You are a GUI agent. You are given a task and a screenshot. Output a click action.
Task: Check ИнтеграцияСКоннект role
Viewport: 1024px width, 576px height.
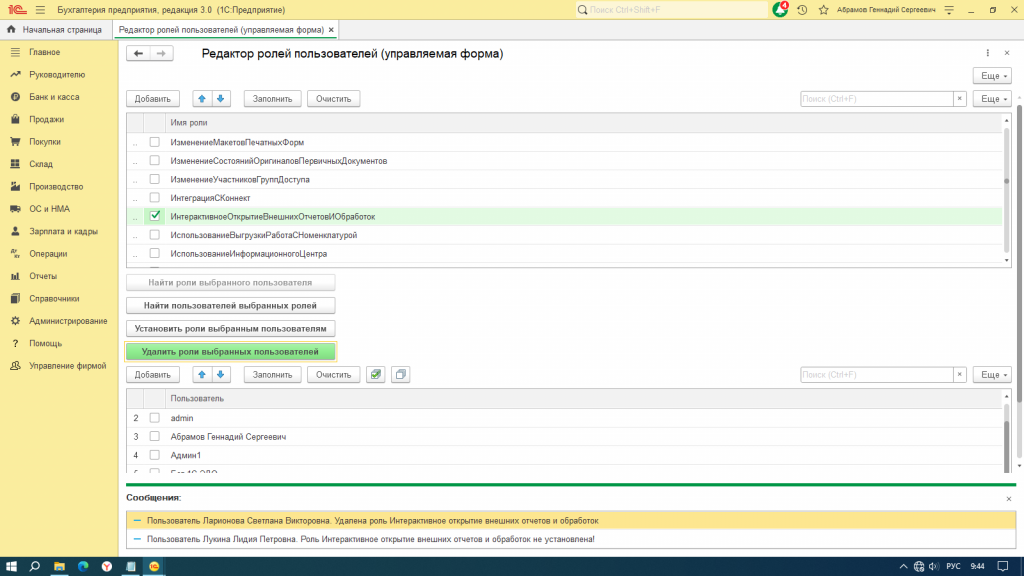pyautogui.click(x=155, y=197)
